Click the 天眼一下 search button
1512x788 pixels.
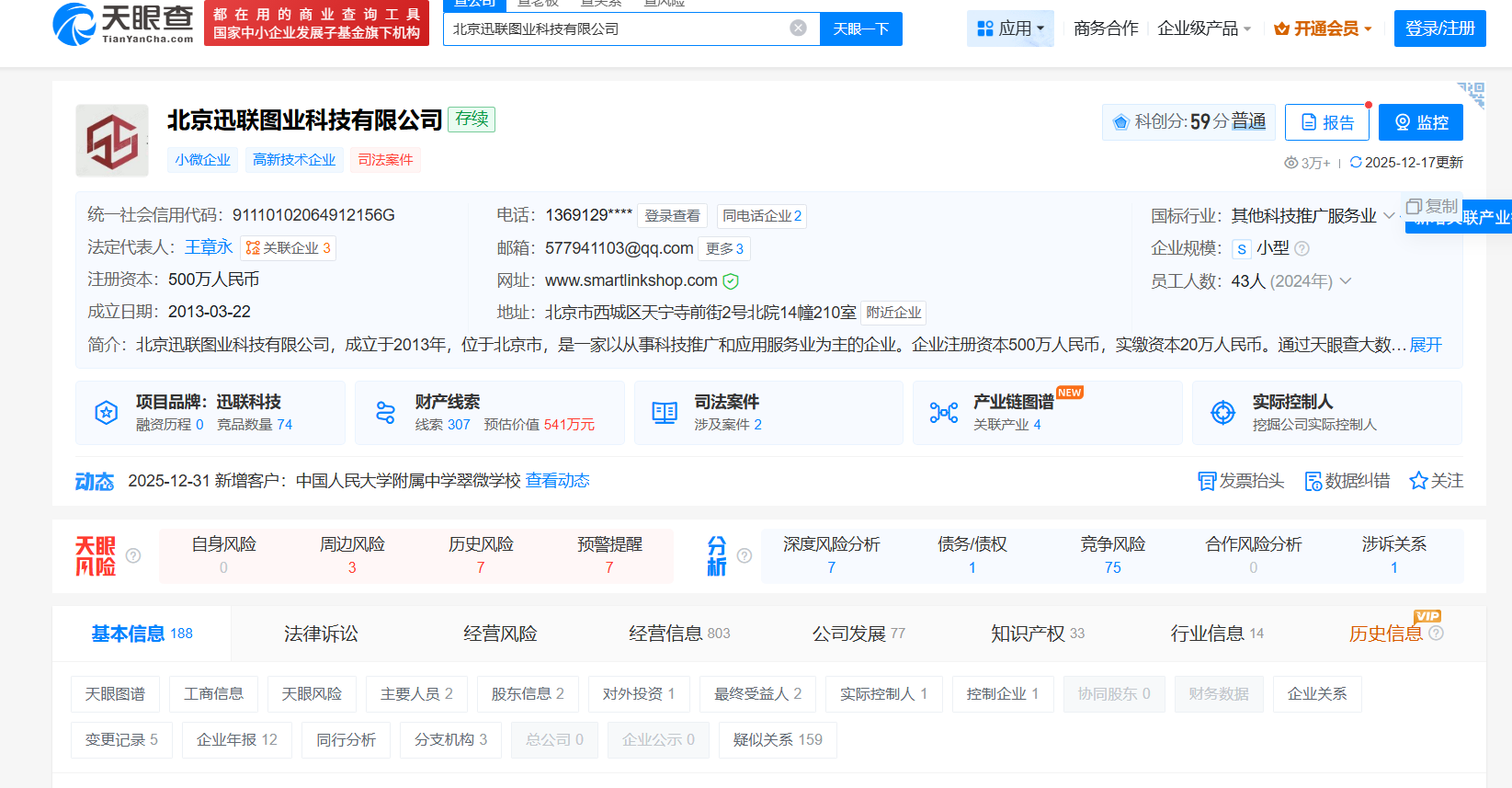point(860,29)
